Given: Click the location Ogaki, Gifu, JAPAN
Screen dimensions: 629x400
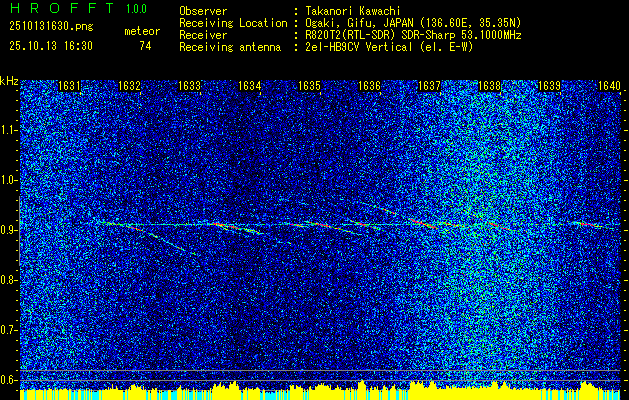Looking at the screenshot, I should click(x=358, y=23).
